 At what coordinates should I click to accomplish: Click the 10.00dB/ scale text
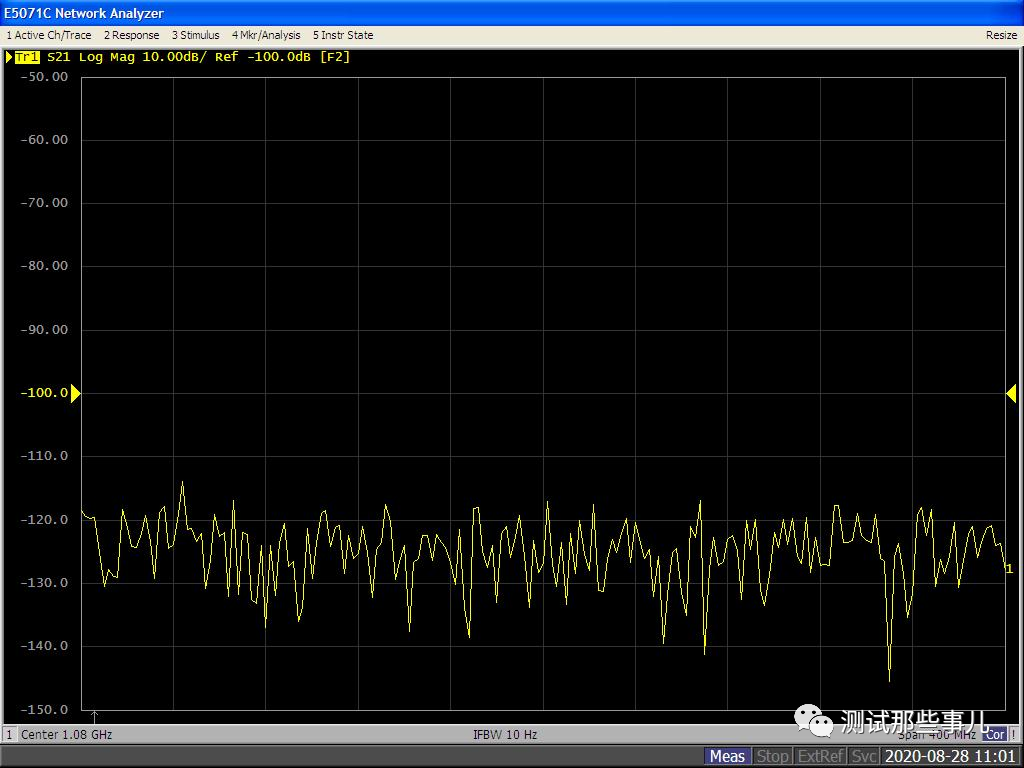[x=174, y=57]
